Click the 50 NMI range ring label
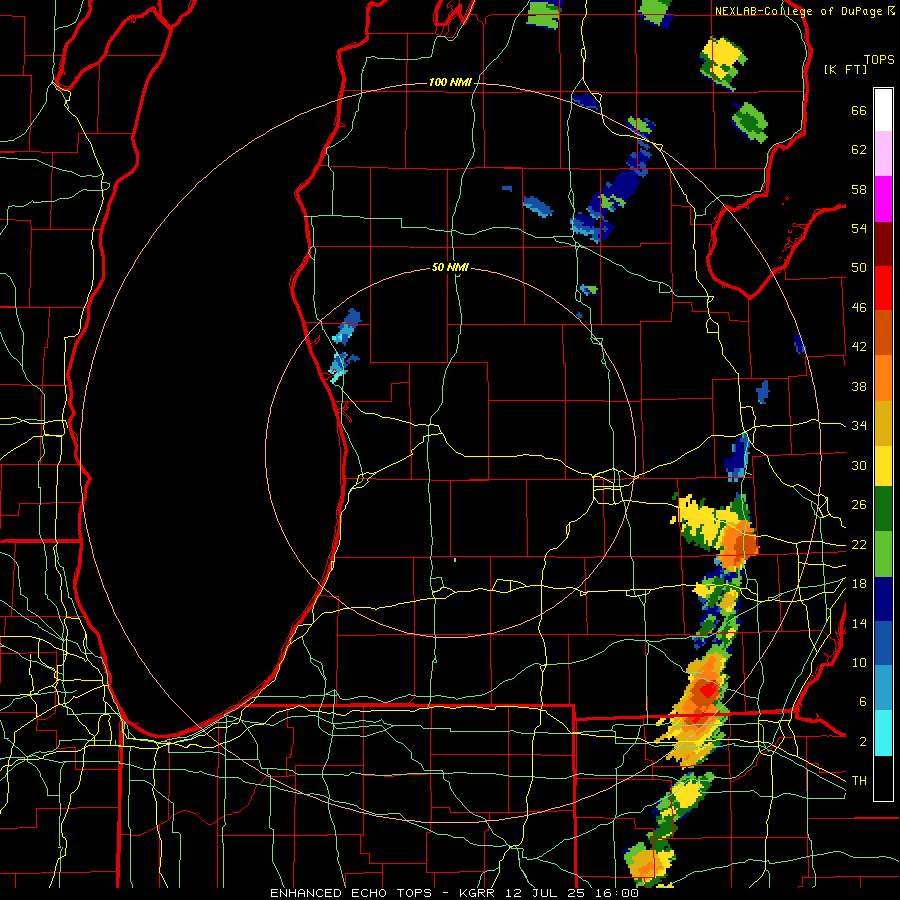The height and width of the screenshot is (900, 900). [x=450, y=267]
